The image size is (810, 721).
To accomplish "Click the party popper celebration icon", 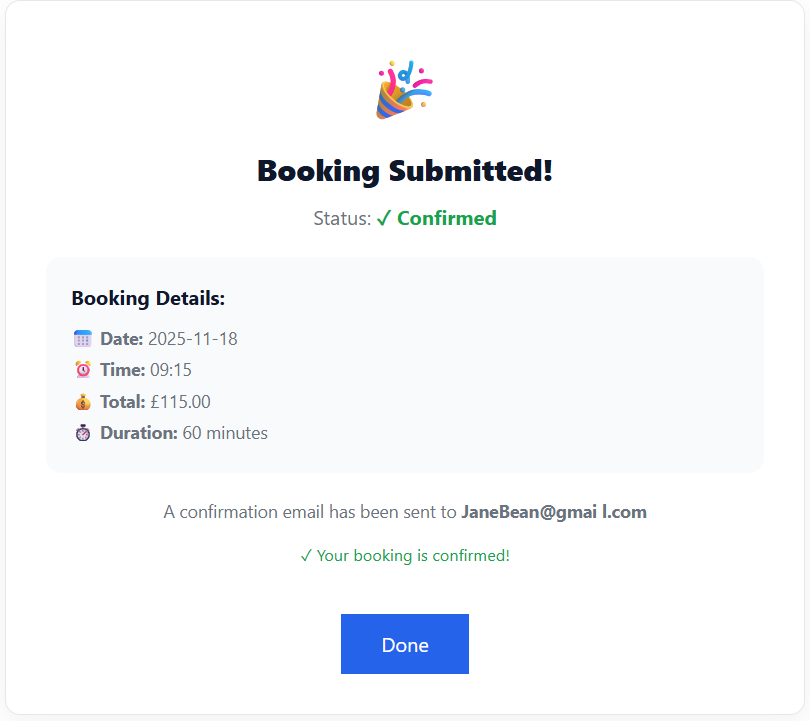I will click(404, 90).
